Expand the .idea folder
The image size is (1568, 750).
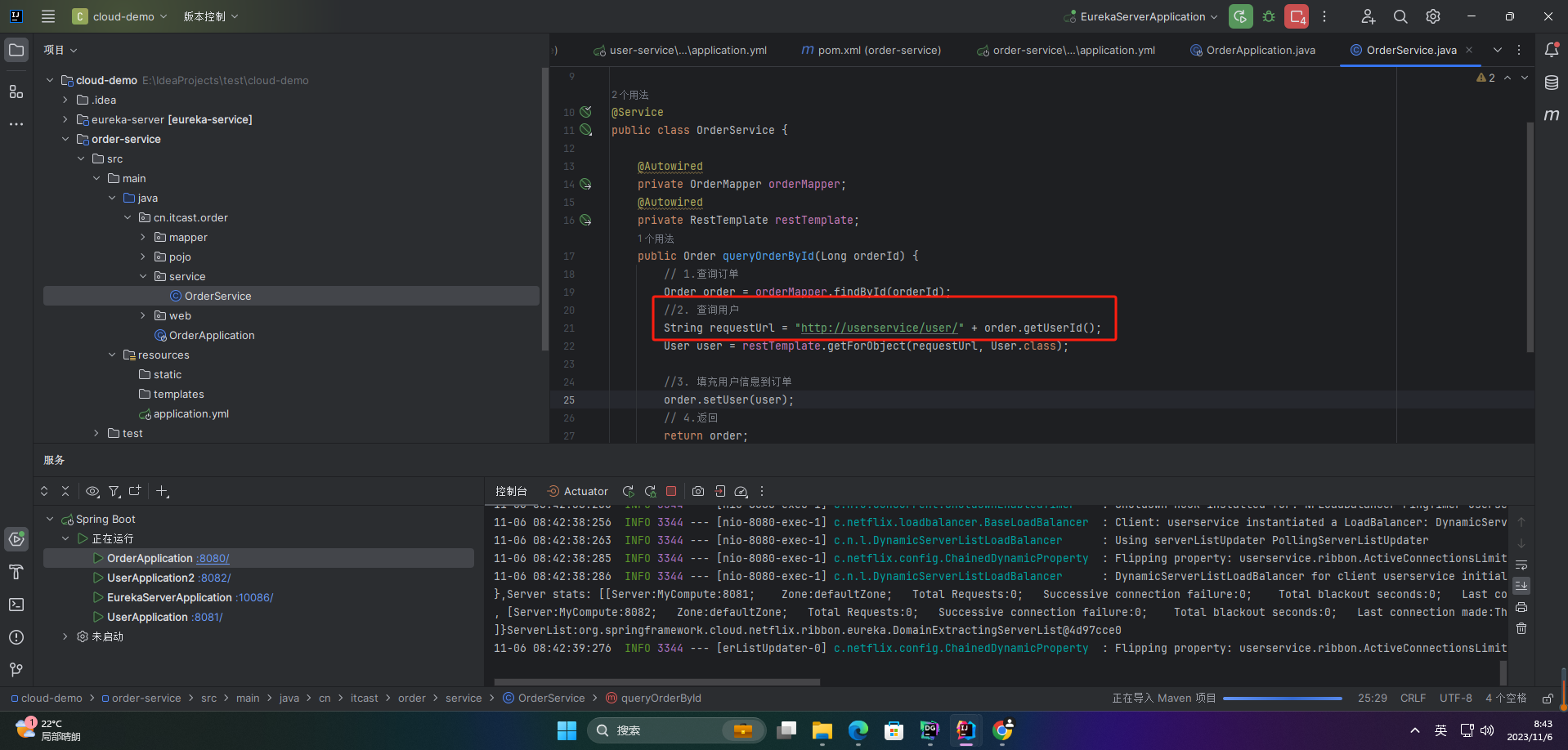point(65,100)
